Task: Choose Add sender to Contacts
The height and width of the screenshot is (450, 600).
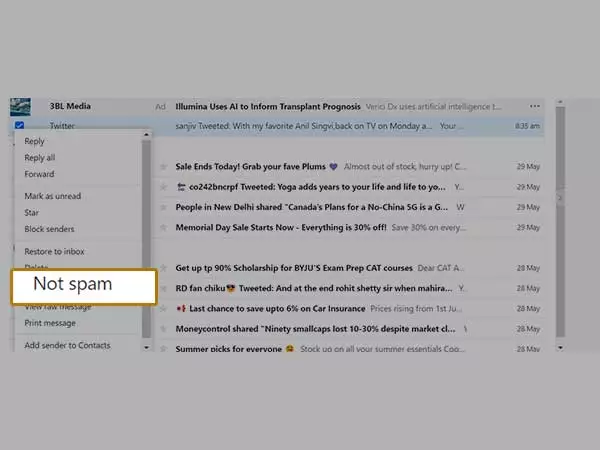Action: [67, 345]
